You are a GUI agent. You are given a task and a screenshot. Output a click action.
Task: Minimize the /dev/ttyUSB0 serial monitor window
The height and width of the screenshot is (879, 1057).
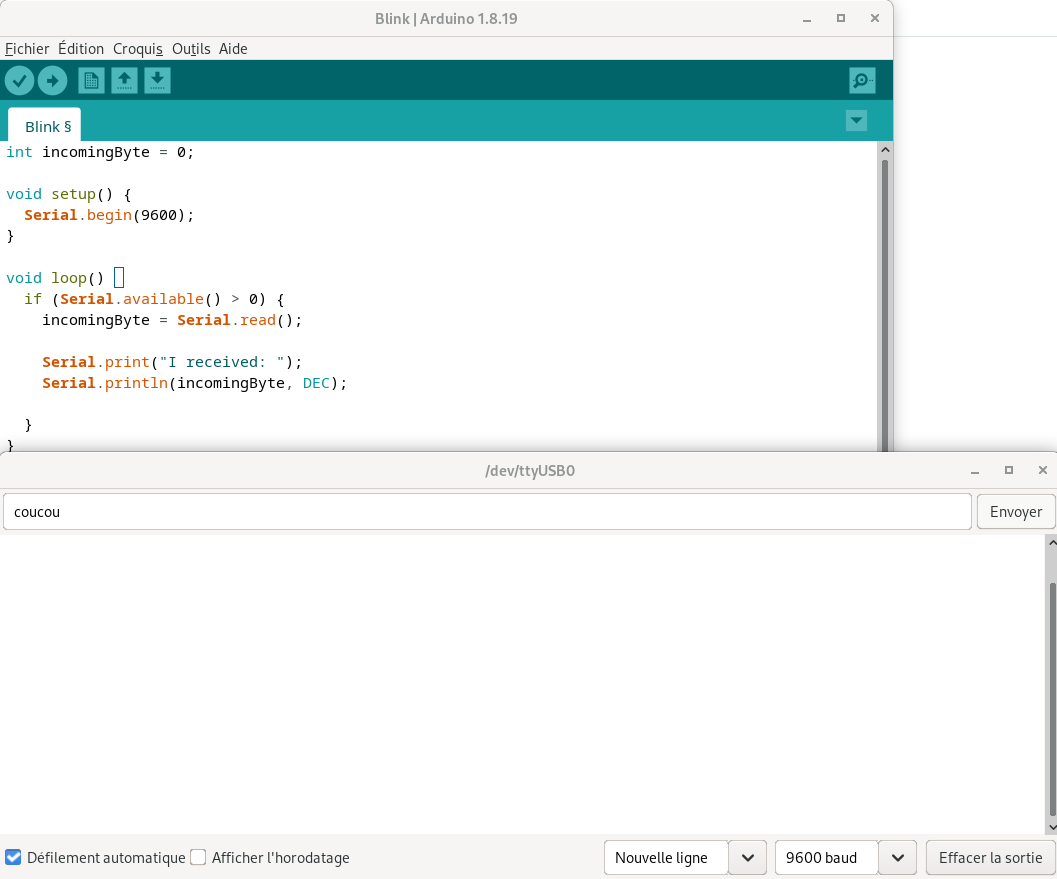point(975,470)
